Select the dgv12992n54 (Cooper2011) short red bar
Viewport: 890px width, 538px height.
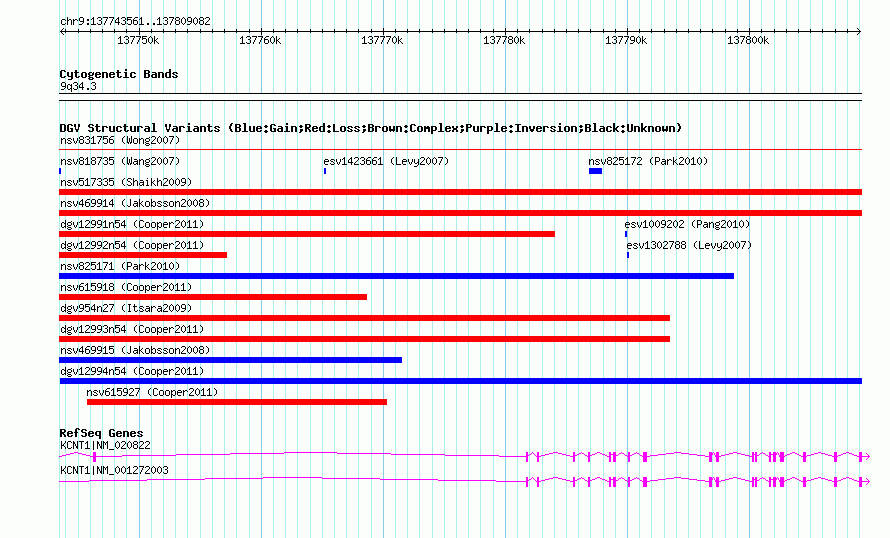pos(143,255)
